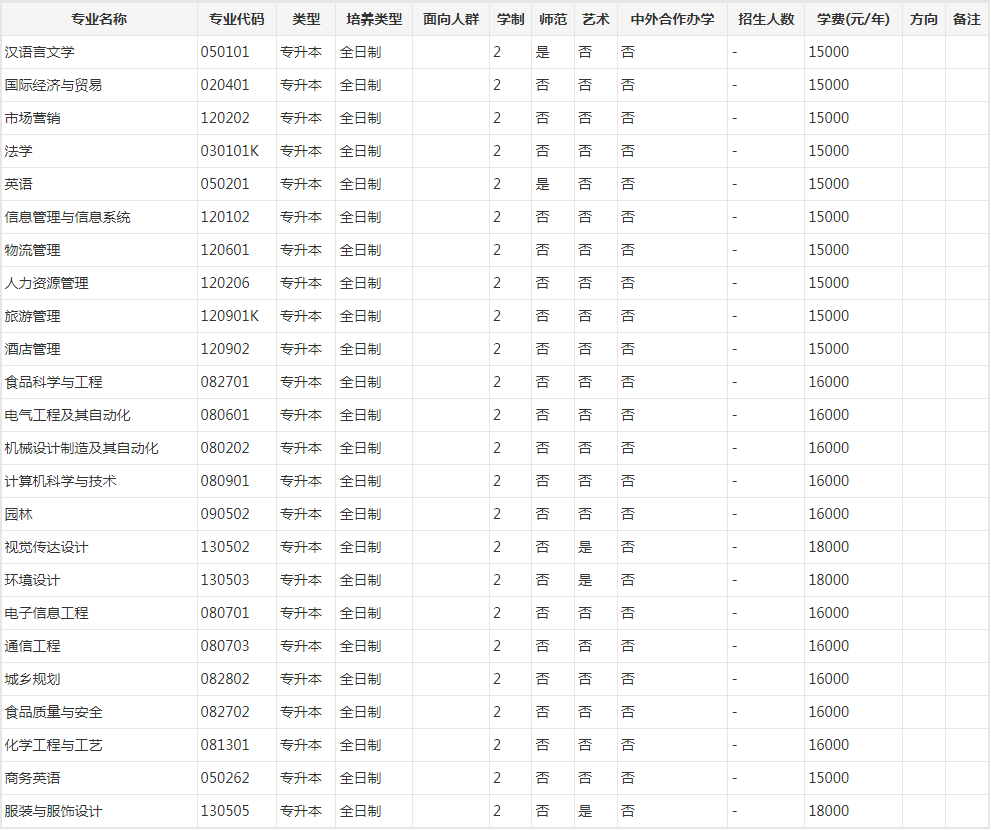
Task: Click major code 130503
Action: pos(225,580)
